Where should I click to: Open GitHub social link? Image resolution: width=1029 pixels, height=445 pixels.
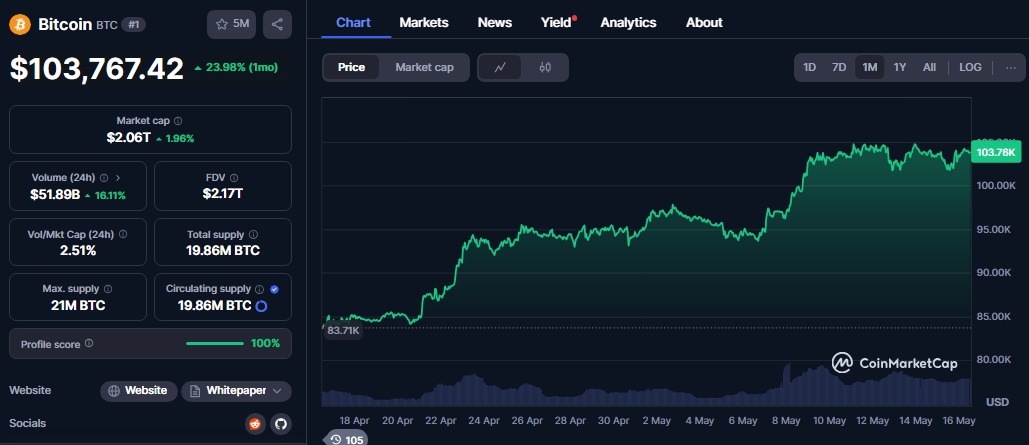[x=281, y=423]
